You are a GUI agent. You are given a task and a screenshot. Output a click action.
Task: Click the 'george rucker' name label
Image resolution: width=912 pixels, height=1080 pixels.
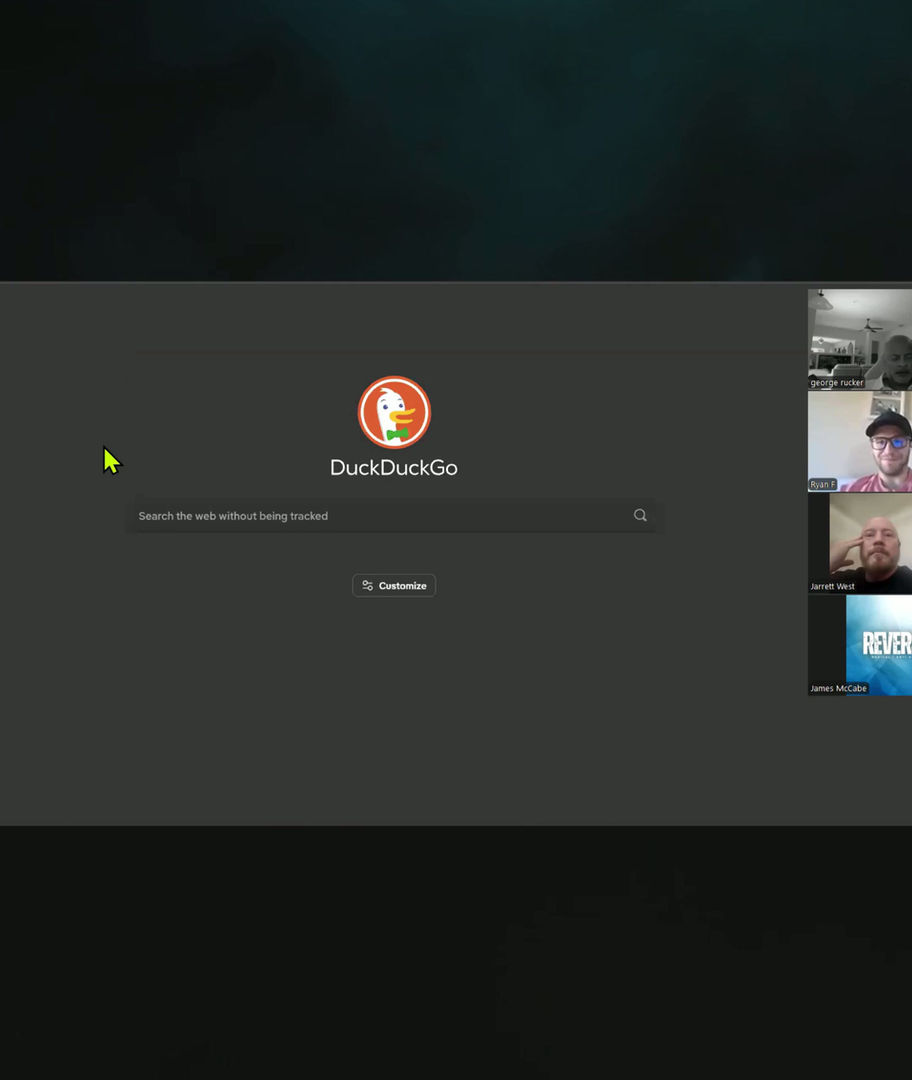836,382
